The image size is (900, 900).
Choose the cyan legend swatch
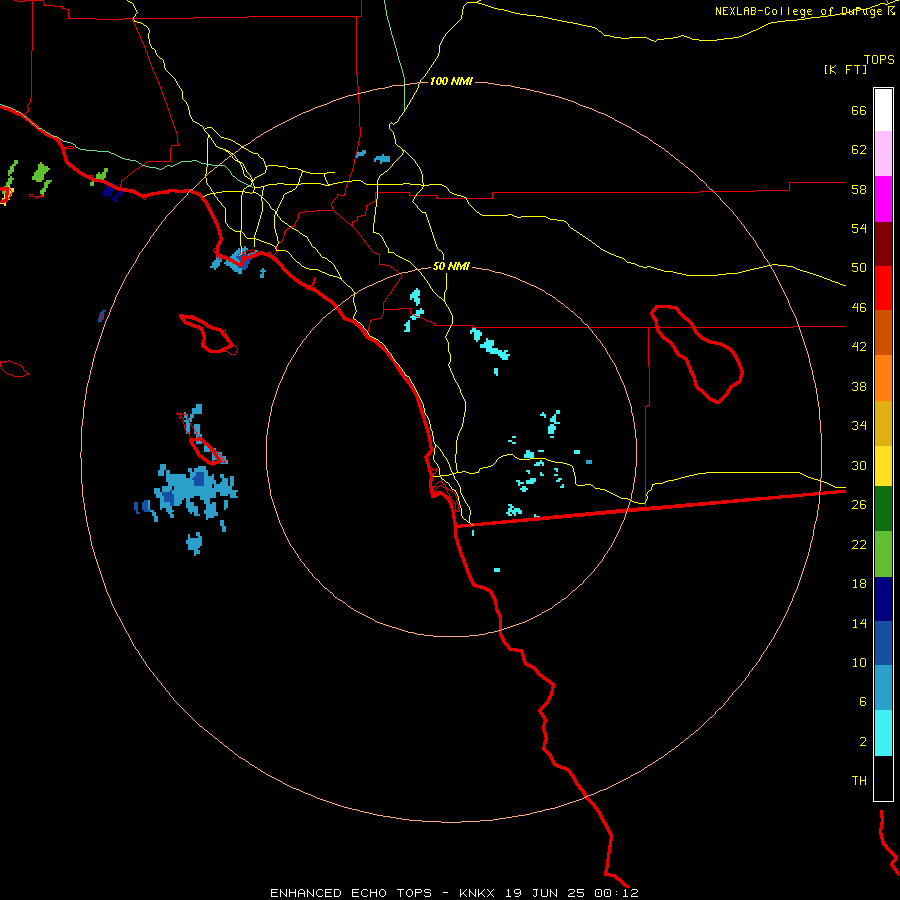tap(883, 733)
